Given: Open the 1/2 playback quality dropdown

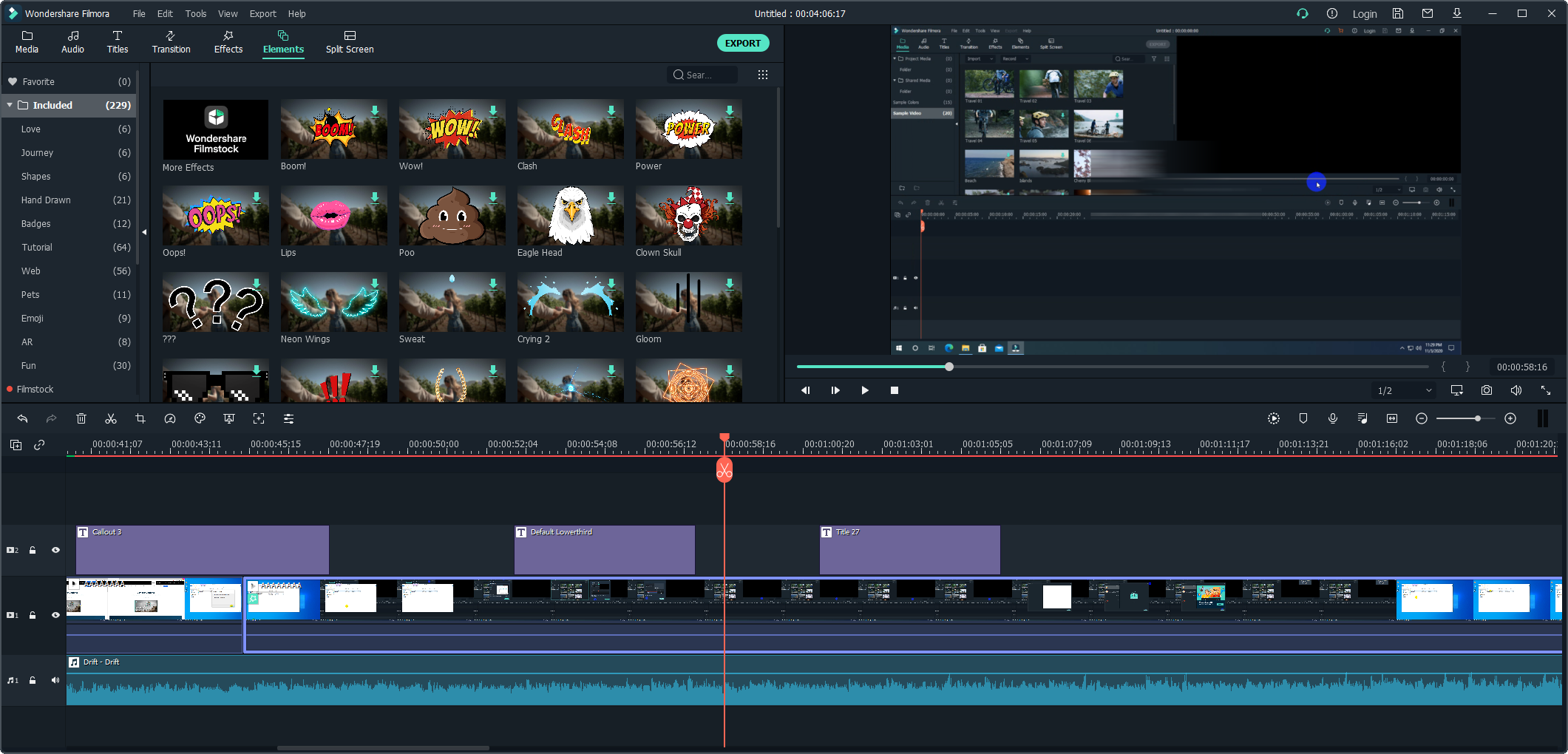Looking at the screenshot, I should pyautogui.click(x=1405, y=390).
